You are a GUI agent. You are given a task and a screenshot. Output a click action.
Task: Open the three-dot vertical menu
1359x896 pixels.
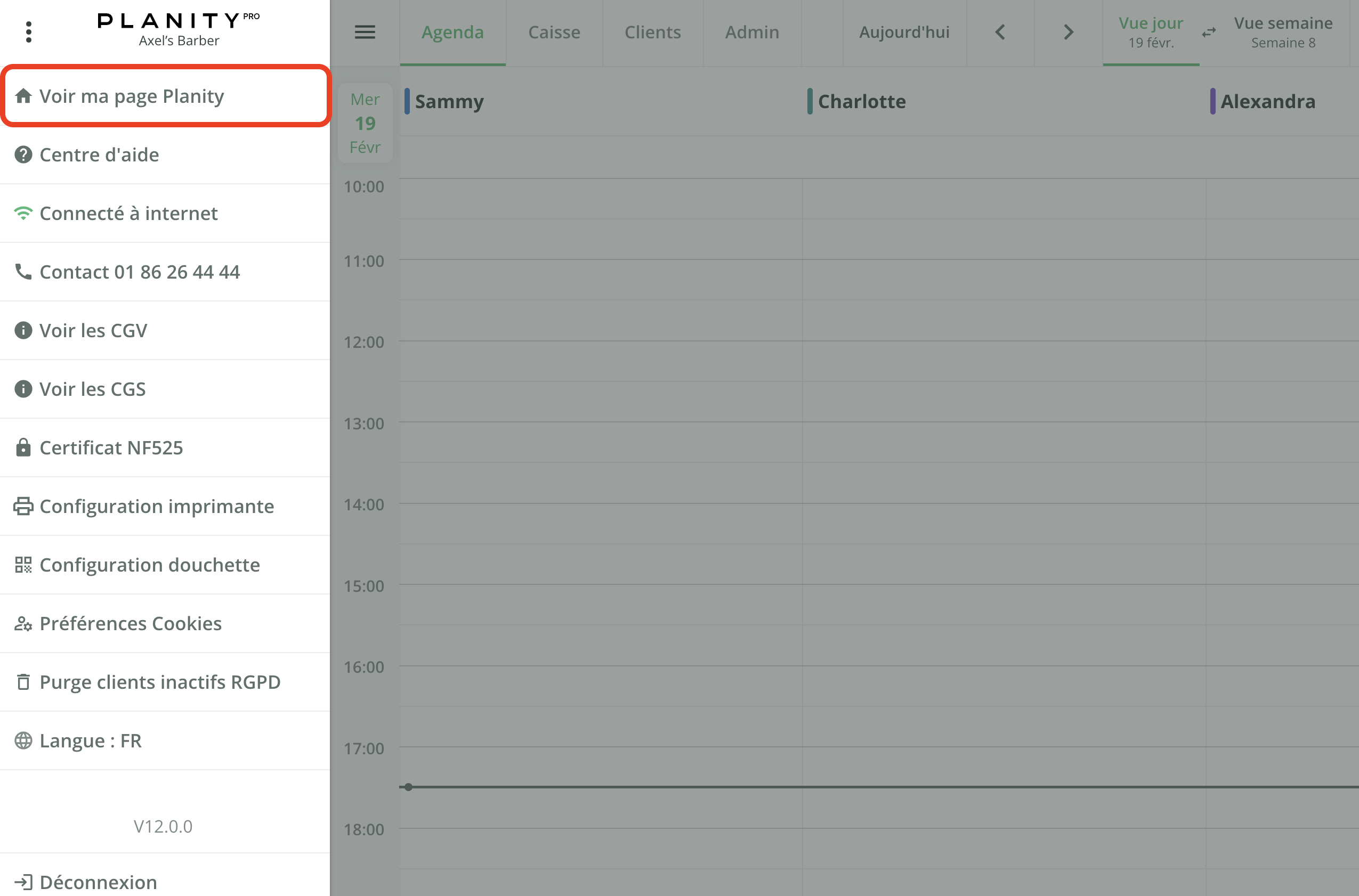point(29,32)
